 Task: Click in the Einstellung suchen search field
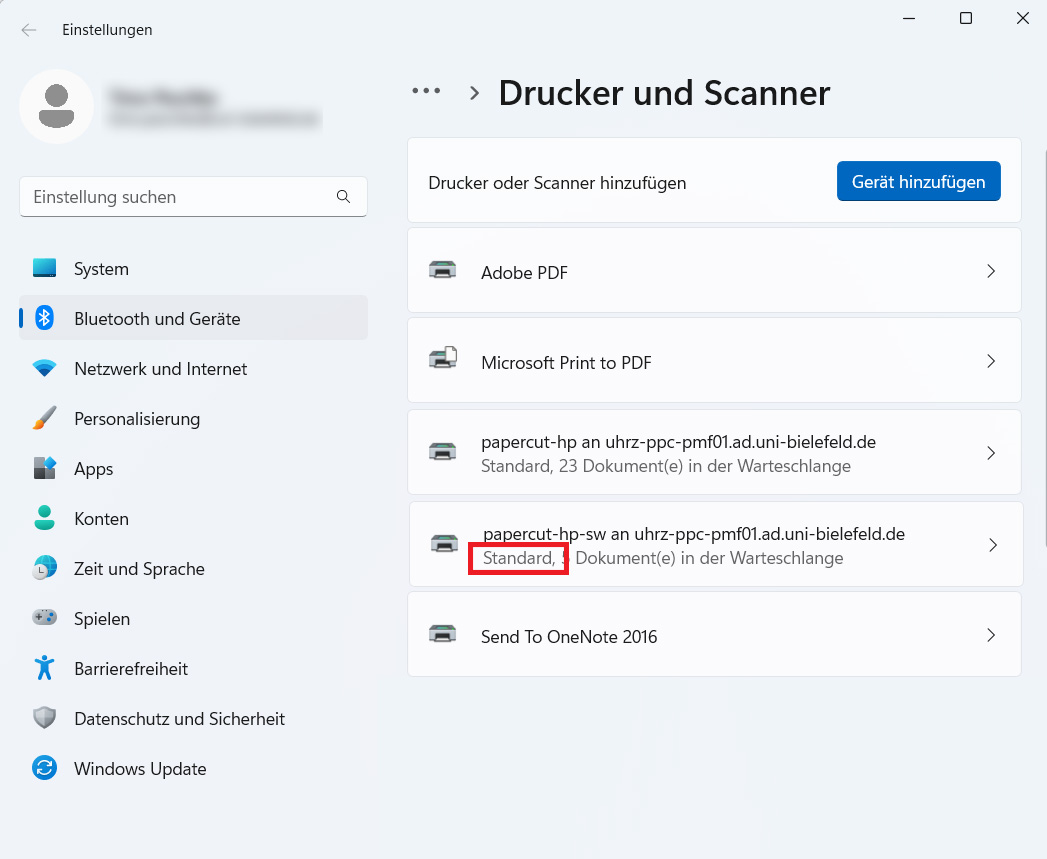point(194,196)
